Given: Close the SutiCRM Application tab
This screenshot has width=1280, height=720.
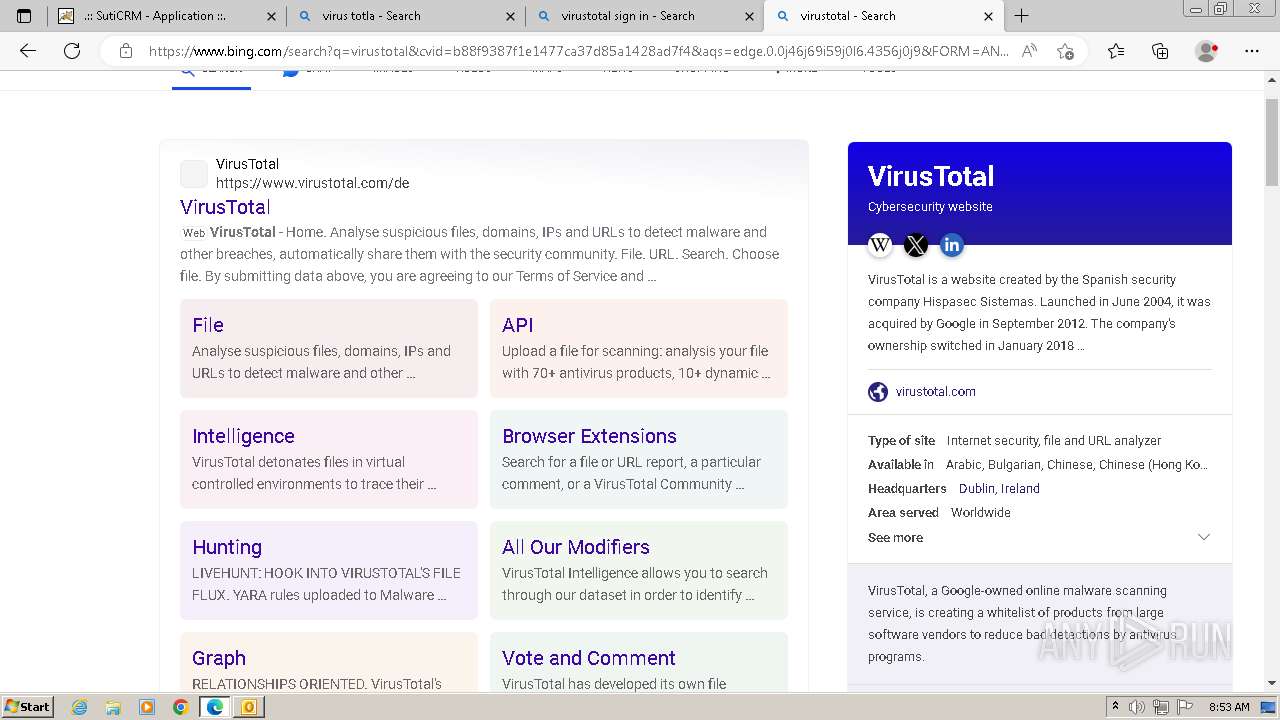Looking at the screenshot, I should click(272, 16).
